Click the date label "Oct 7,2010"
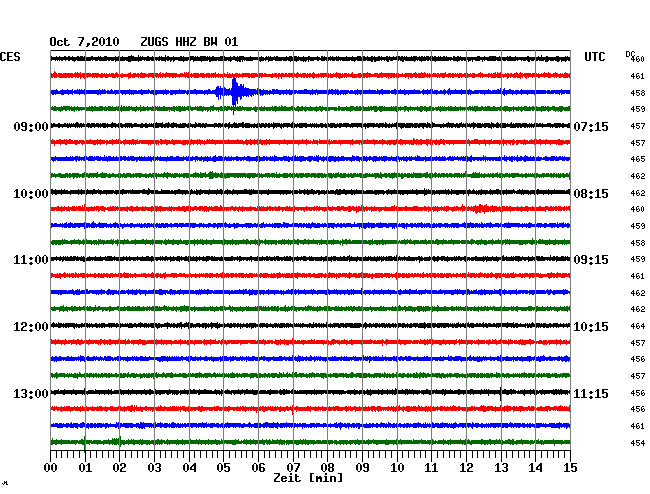Screen dimensions: 650x494 pos(84,42)
